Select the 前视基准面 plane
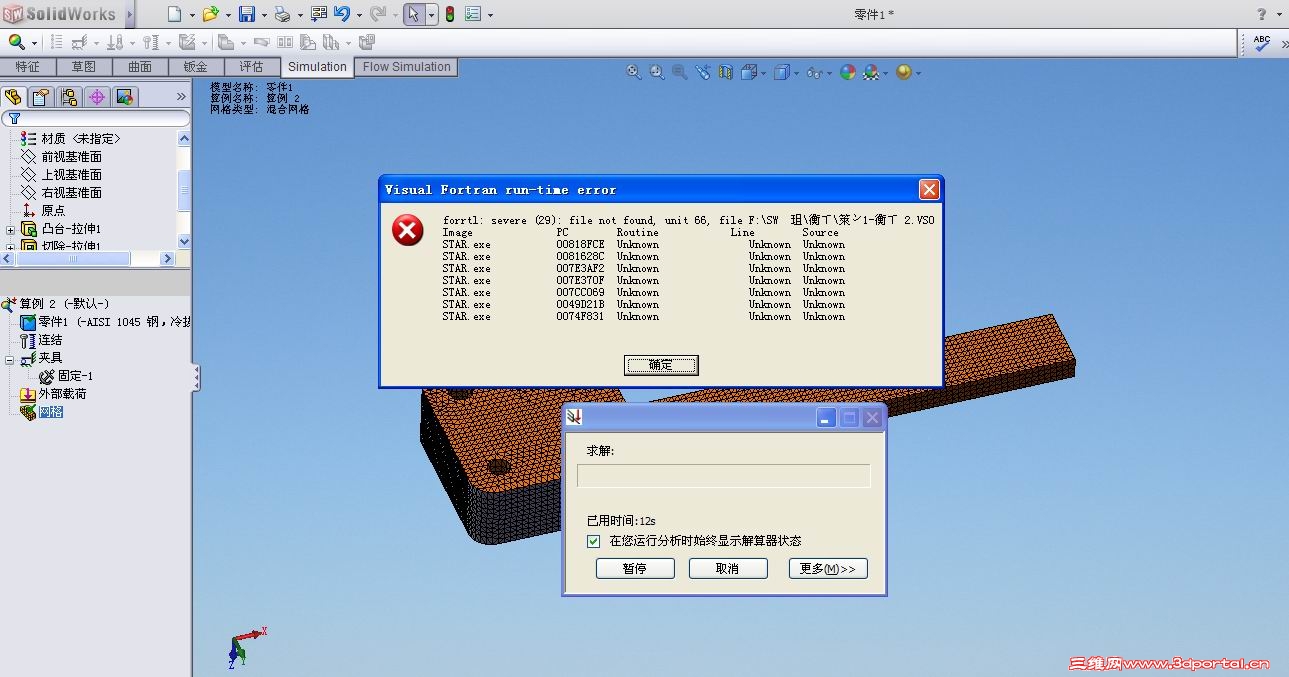Screen dimensions: 1289x677 coord(61,157)
